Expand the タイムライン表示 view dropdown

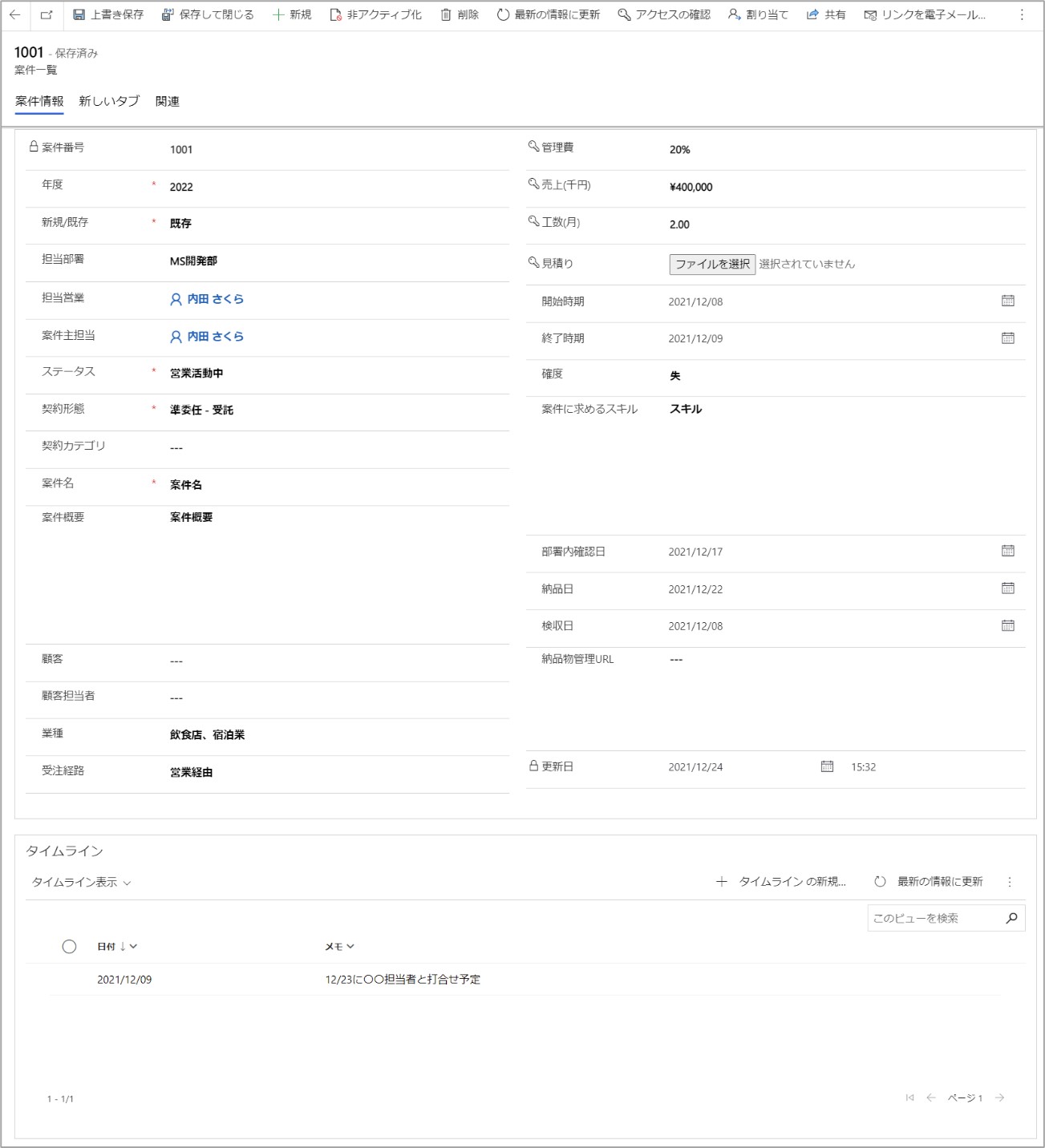coord(81,882)
